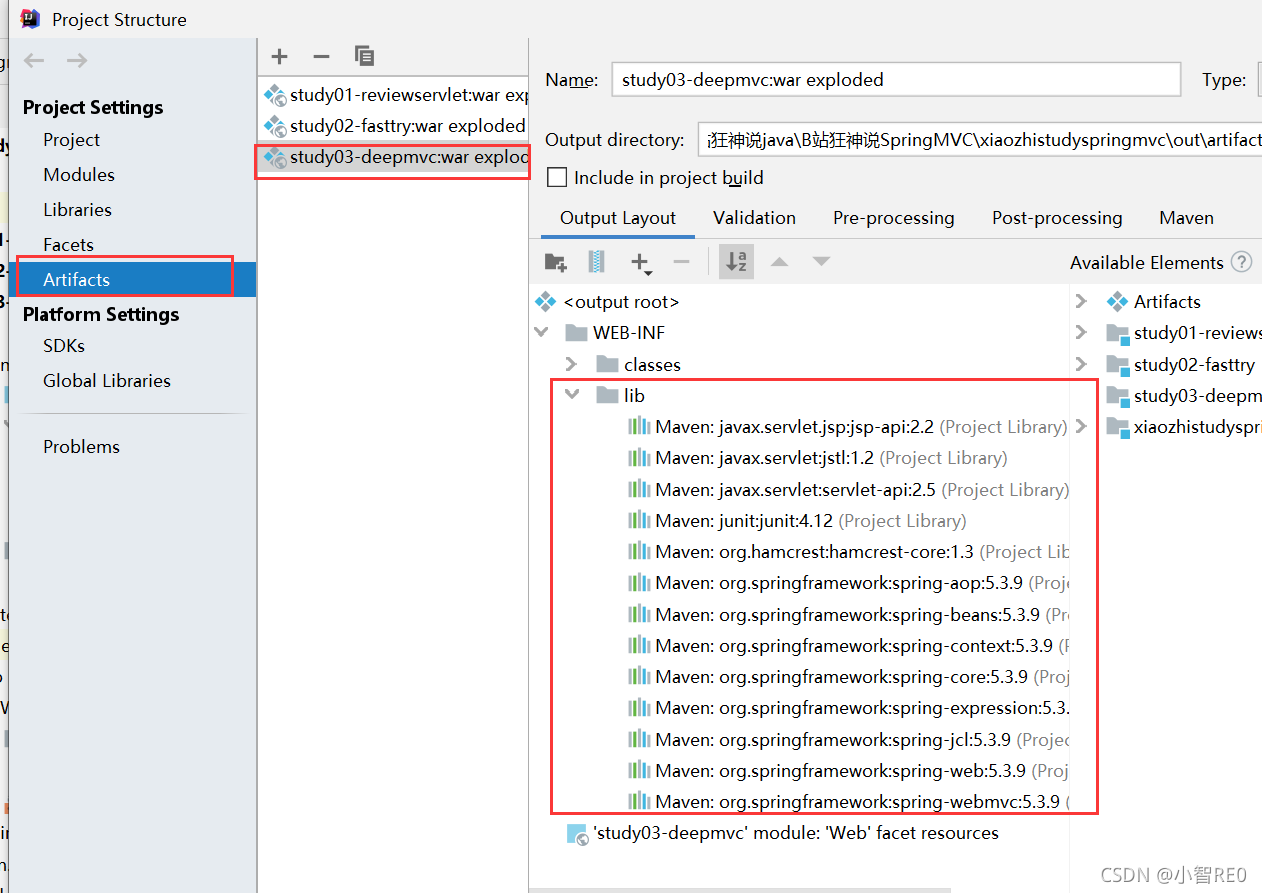
Task: Select spring-core:5.3.9 library row
Action: pos(848,677)
